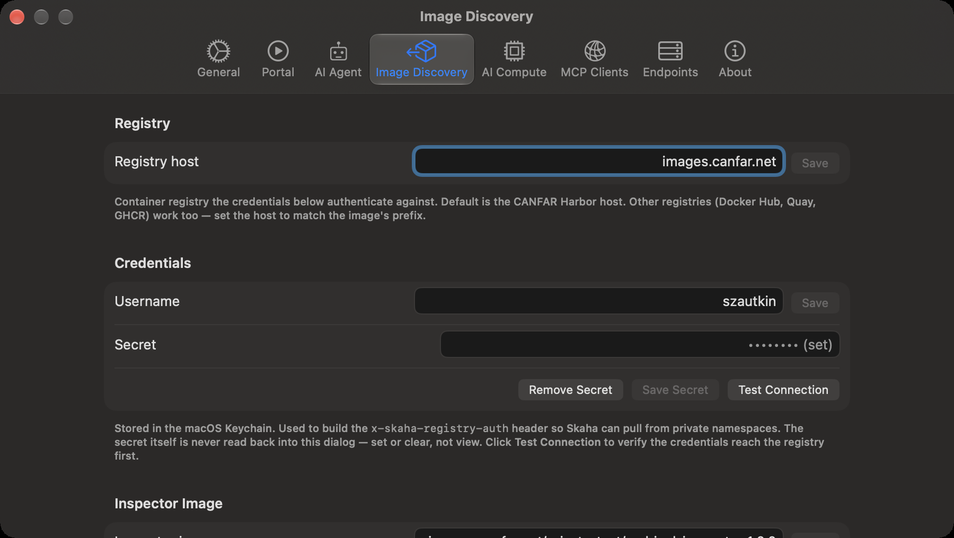Select the Image Discovery box icon

(x=422, y=51)
